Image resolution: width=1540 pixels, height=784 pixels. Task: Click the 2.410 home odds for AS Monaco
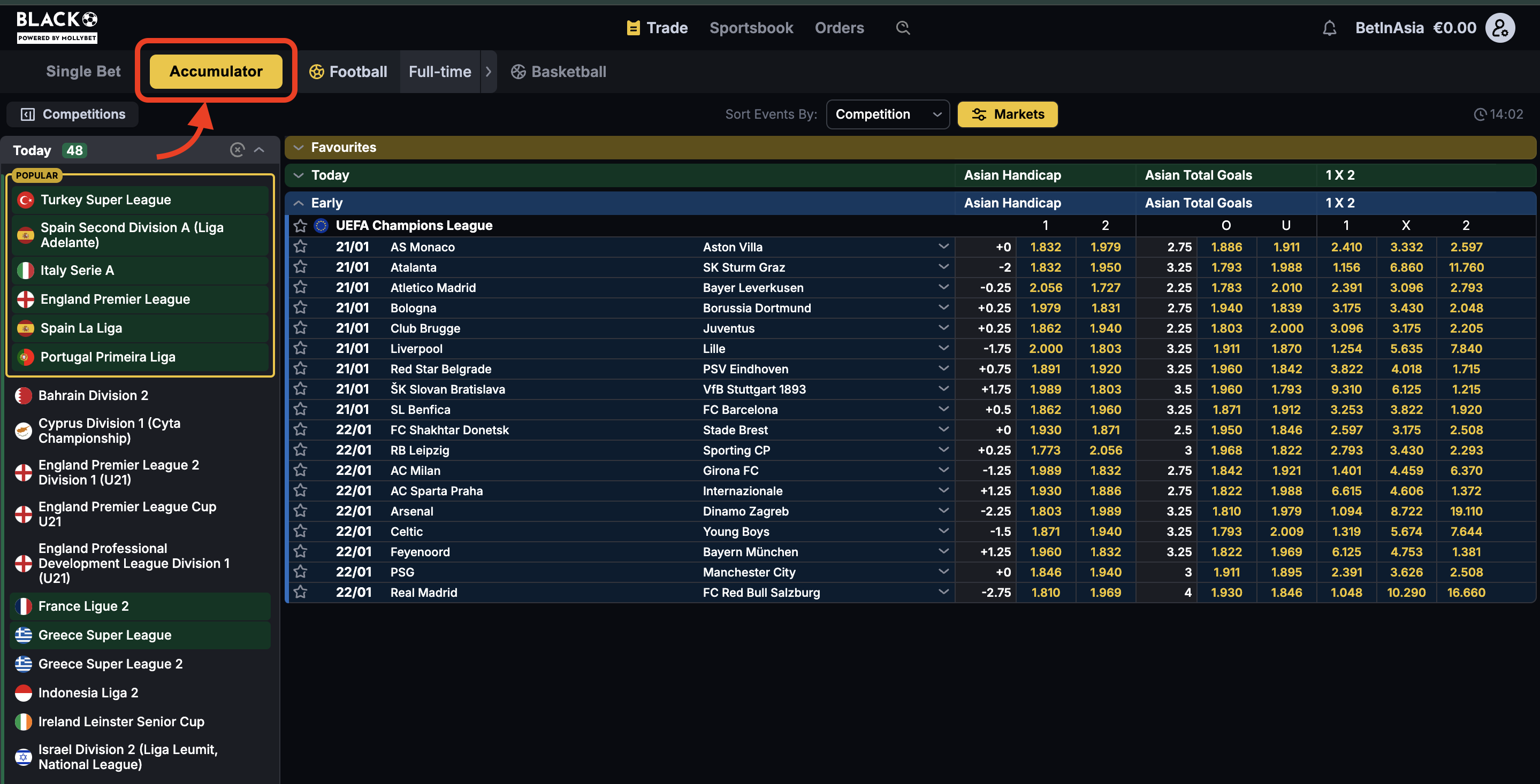pos(1346,247)
